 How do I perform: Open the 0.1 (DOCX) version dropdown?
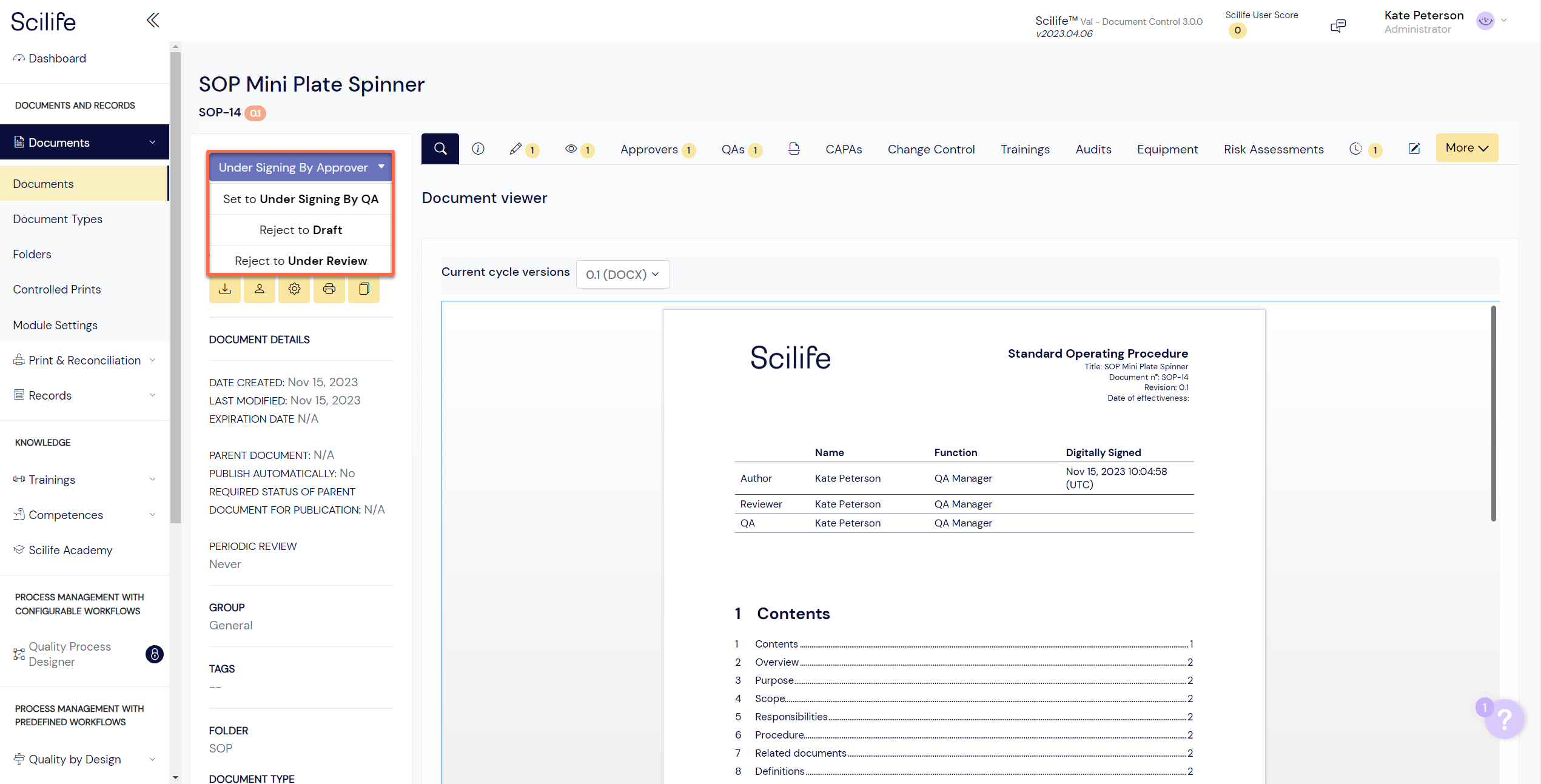coord(623,275)
